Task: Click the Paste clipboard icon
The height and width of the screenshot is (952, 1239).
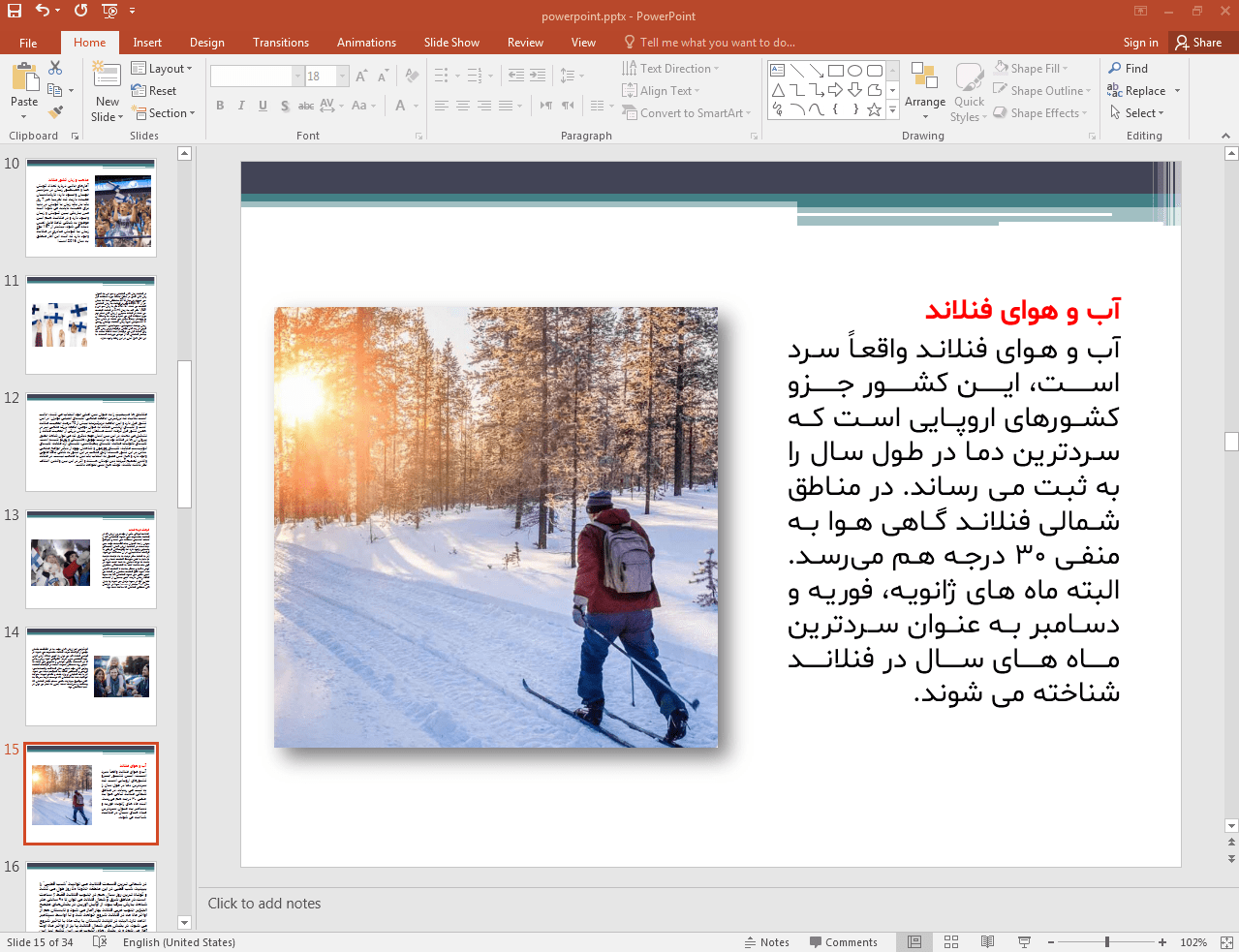Action: [24, 77]
